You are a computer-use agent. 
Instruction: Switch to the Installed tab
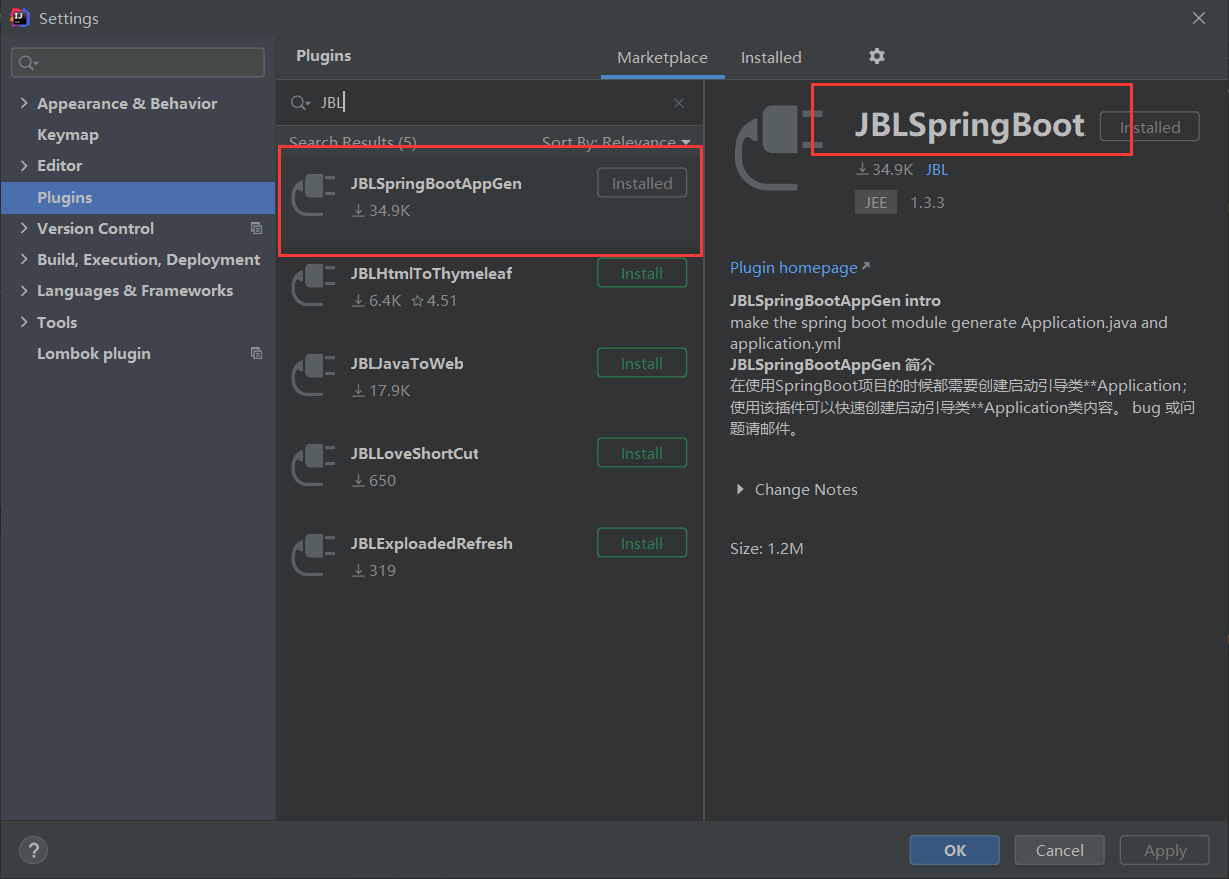click(771, 58)
